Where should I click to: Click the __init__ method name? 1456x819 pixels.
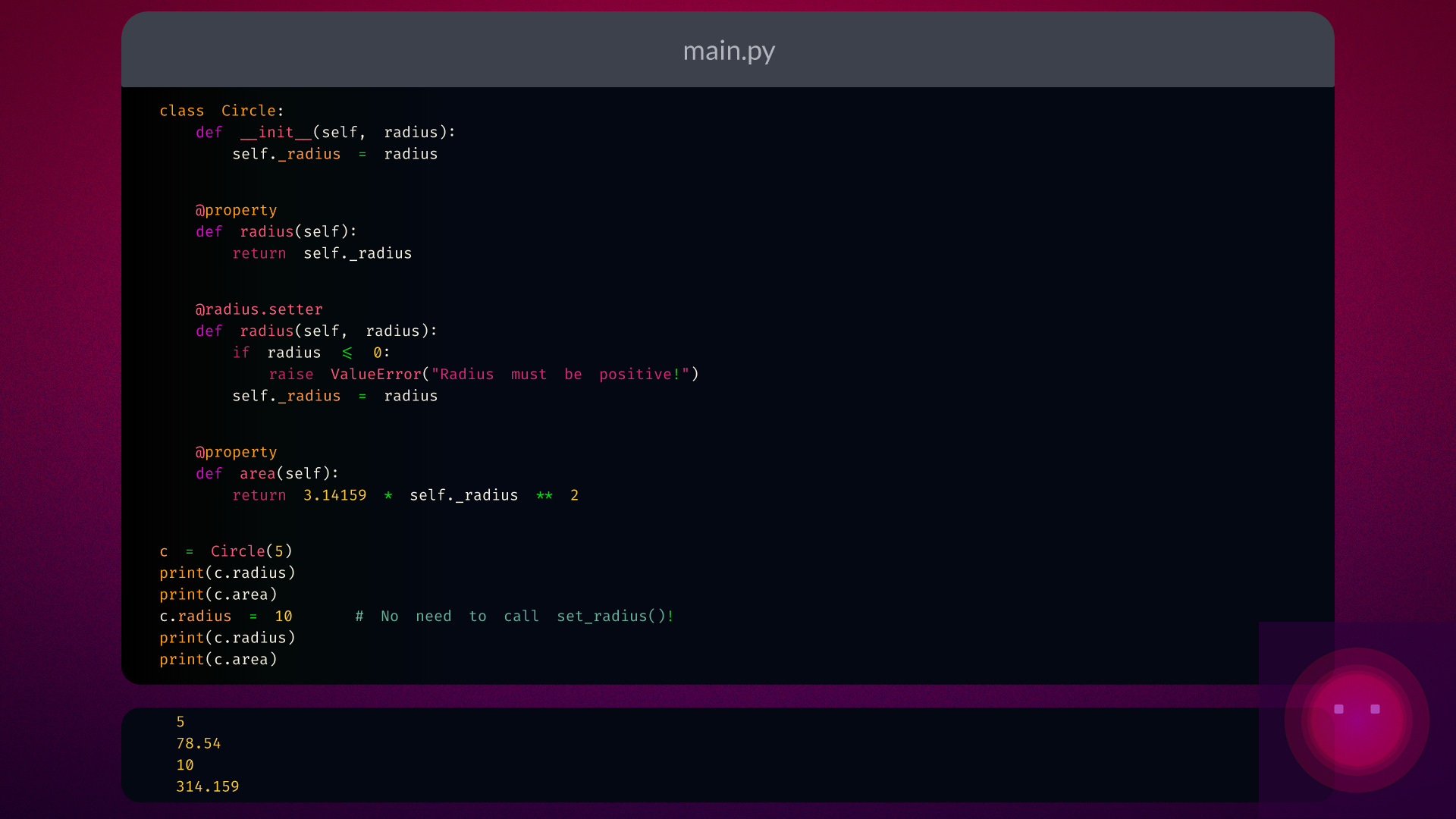tap(275, 133)
